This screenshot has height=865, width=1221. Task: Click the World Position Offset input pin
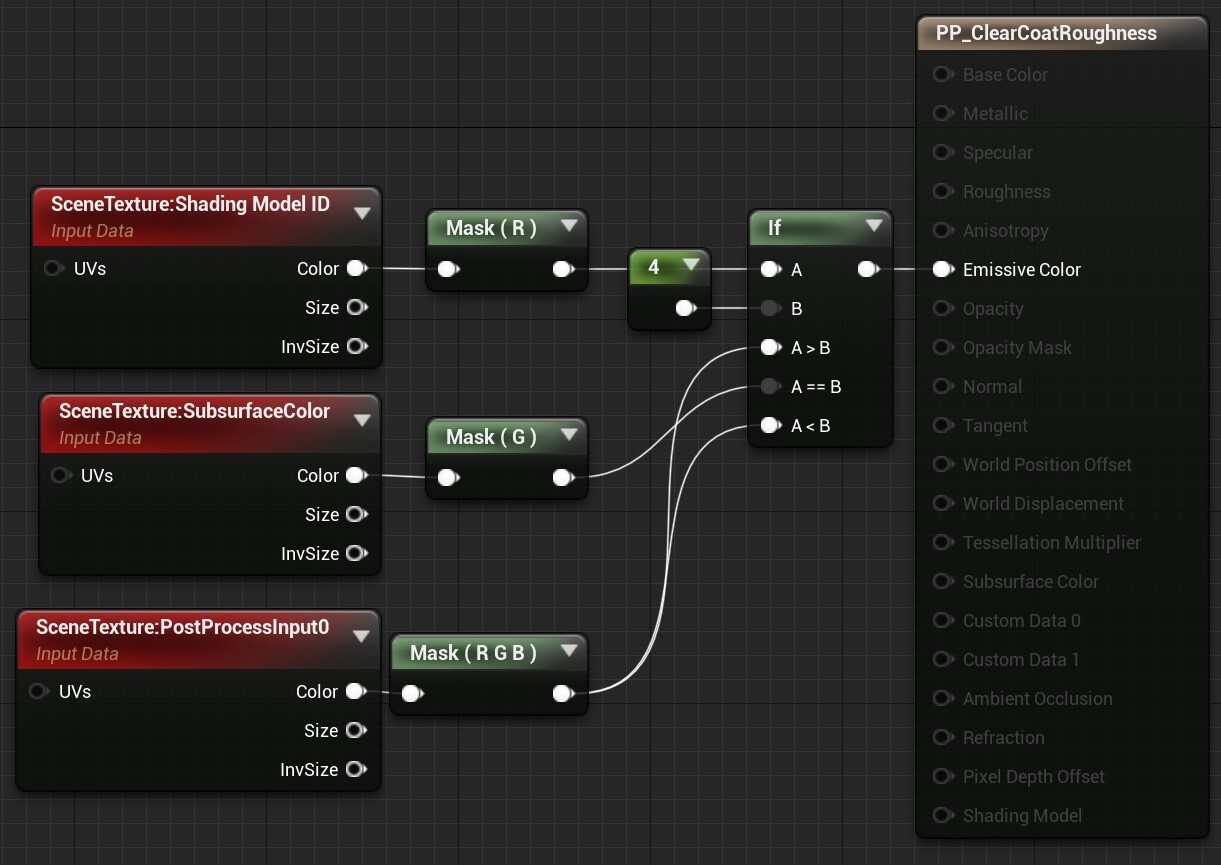click(x=942, y=464)
